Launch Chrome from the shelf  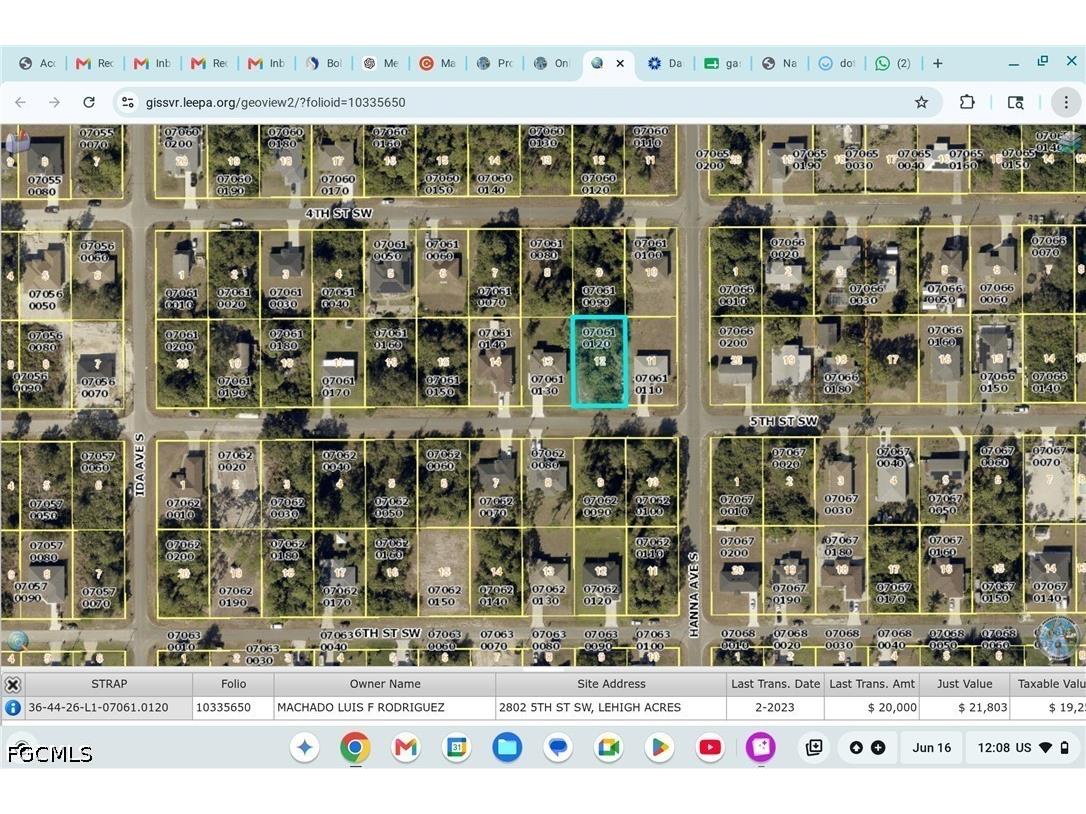(x=355, y=747)
